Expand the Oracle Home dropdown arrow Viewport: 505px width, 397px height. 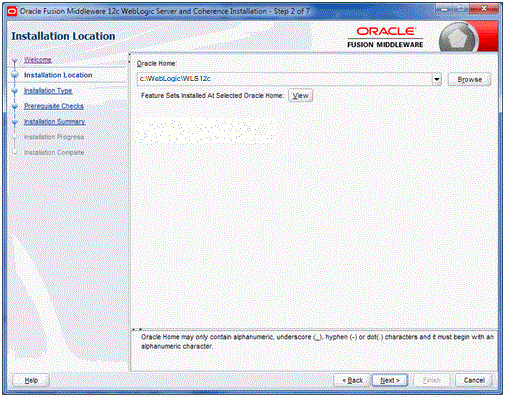click(436, 79)
